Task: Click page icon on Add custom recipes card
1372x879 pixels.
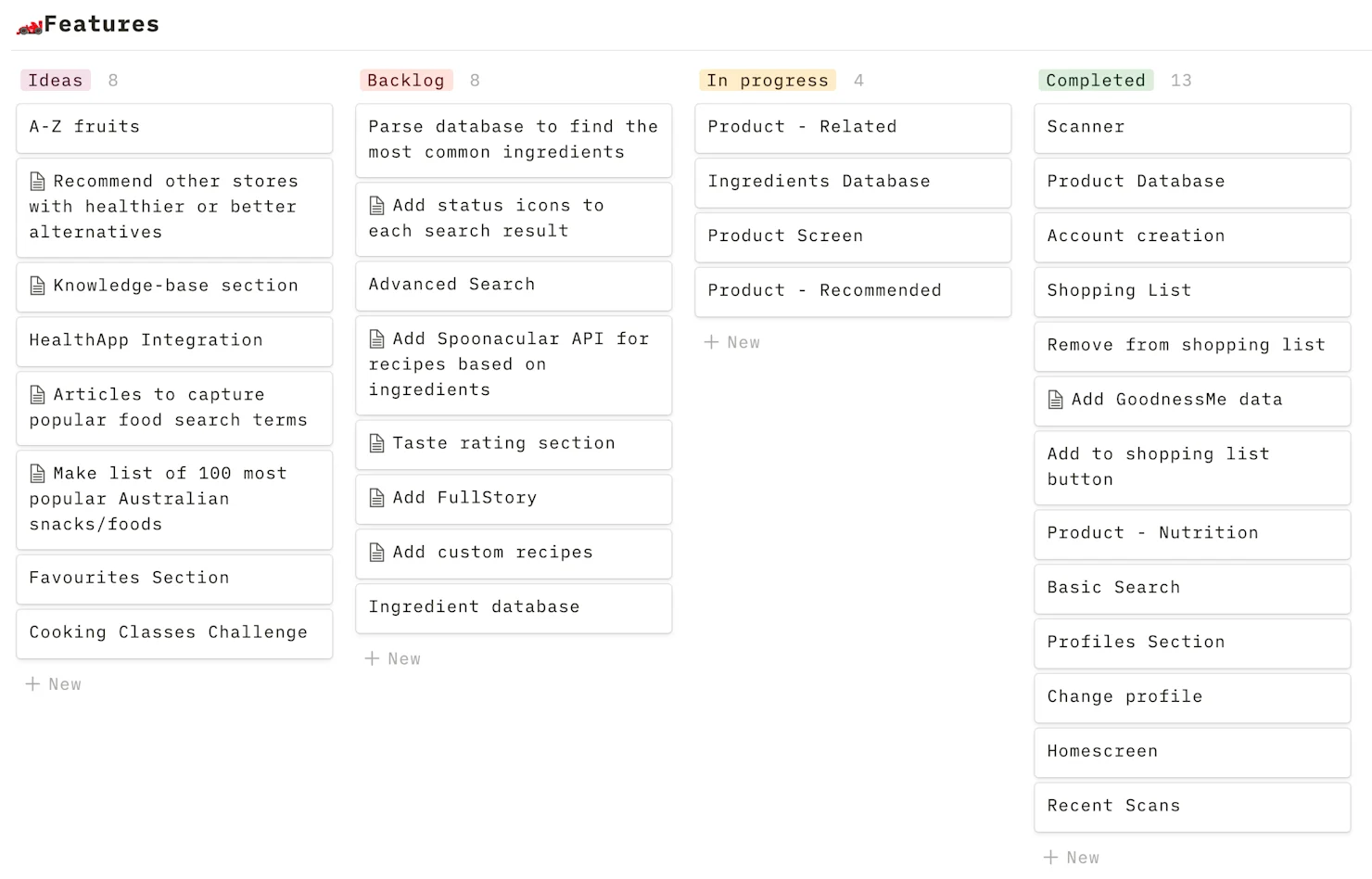Action: tap(377, 553)
